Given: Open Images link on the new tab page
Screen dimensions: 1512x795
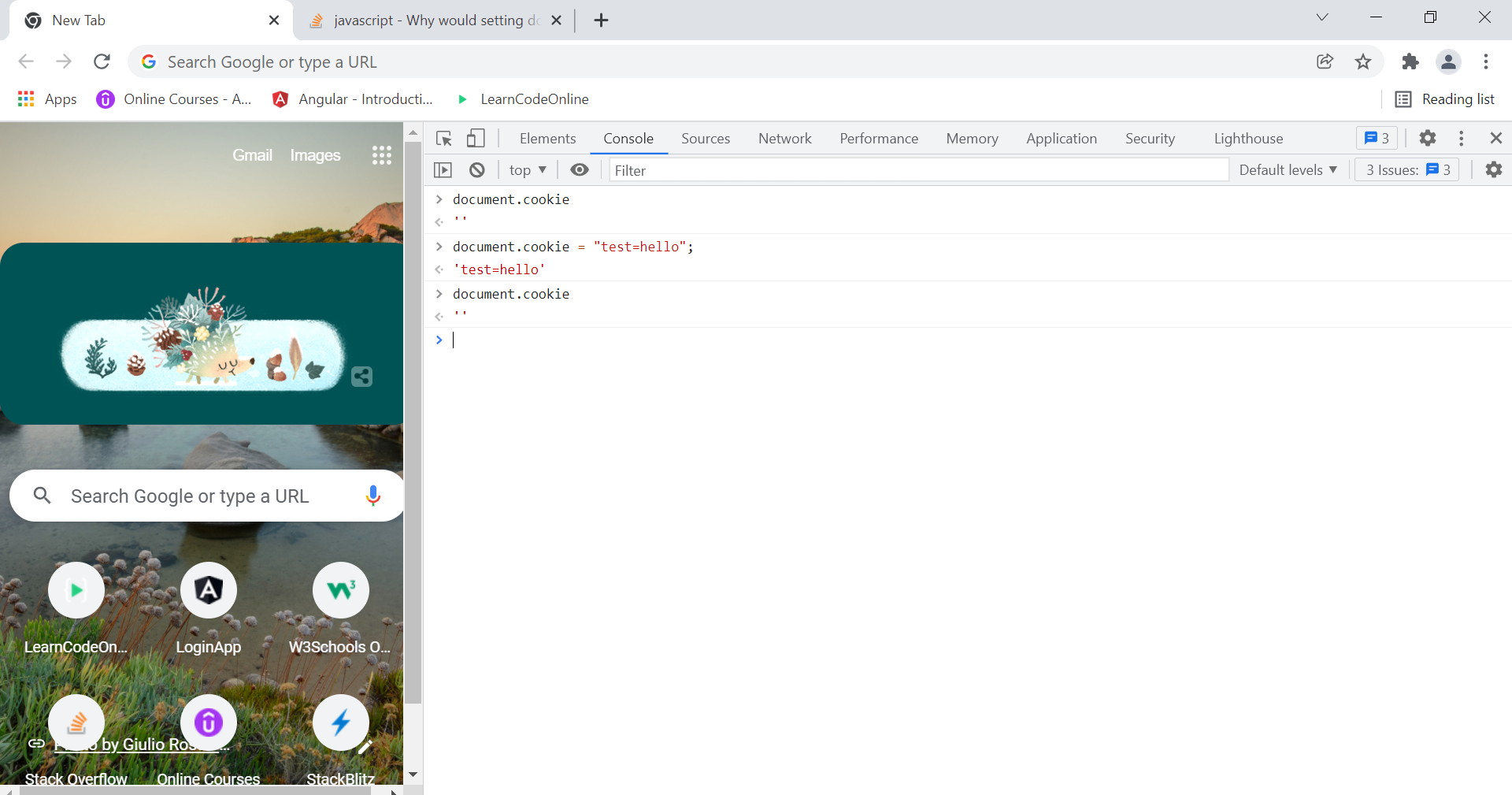Looking at the screenshot, I should pyautogui.click(x=315, y=155).
